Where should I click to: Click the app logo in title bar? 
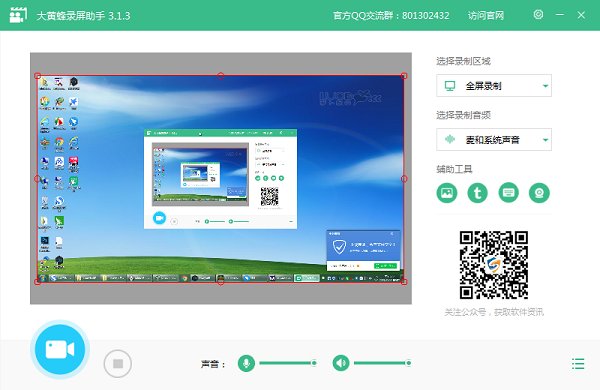(x=18, y=15)
